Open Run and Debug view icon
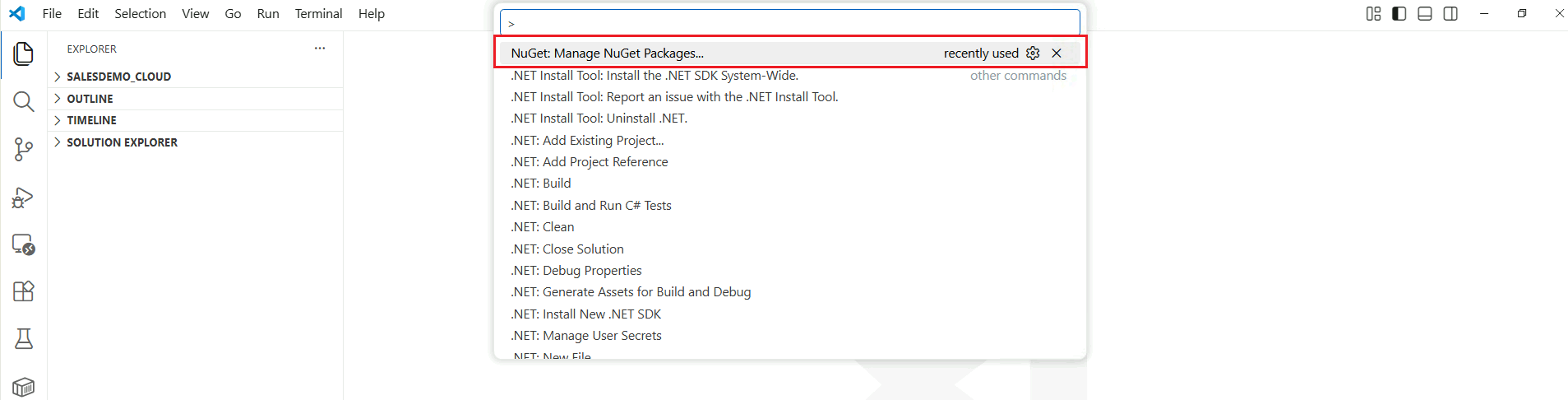Image resolution: width=1568 pixels, height=400 pixels. pos(24,198)
